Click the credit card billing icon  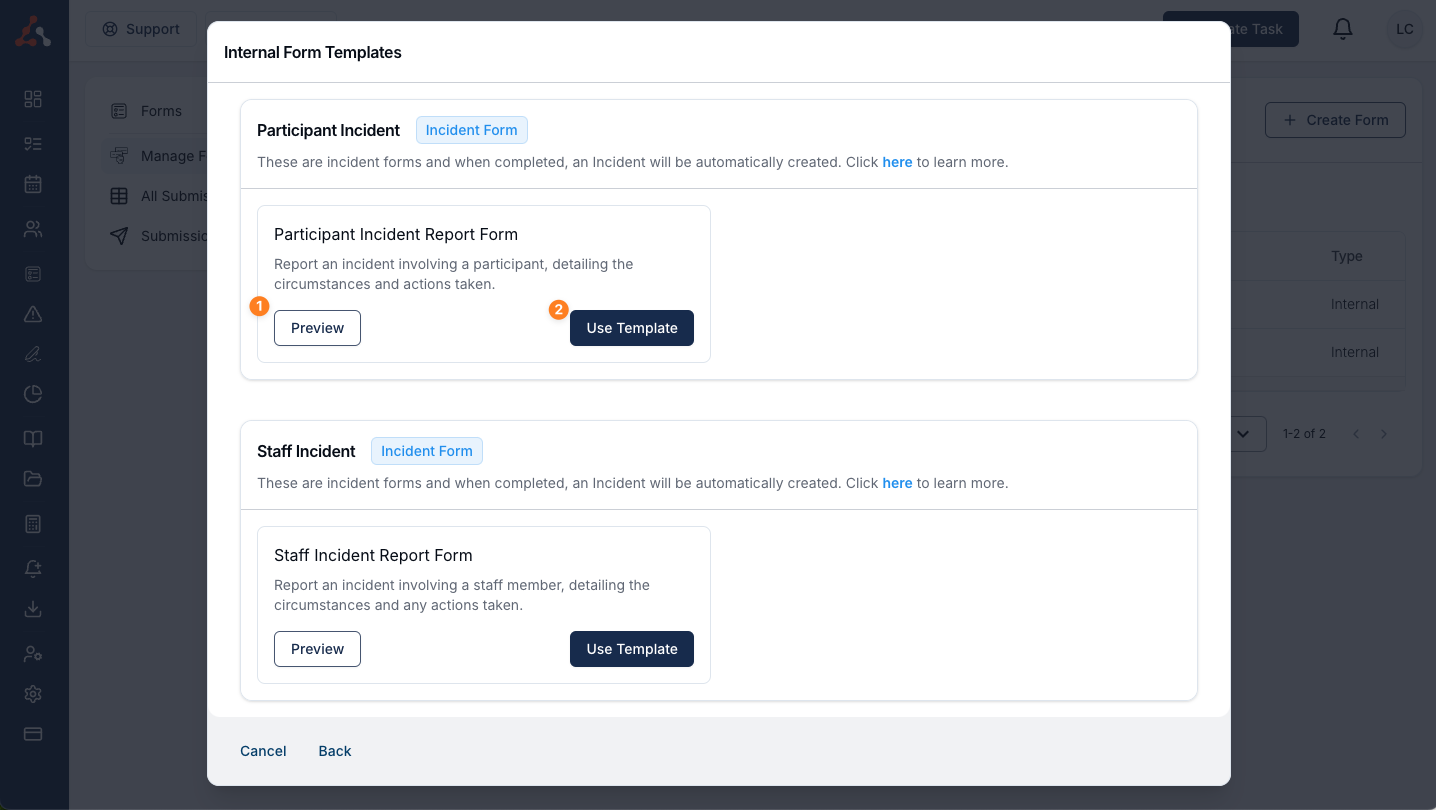click(33, 734)
